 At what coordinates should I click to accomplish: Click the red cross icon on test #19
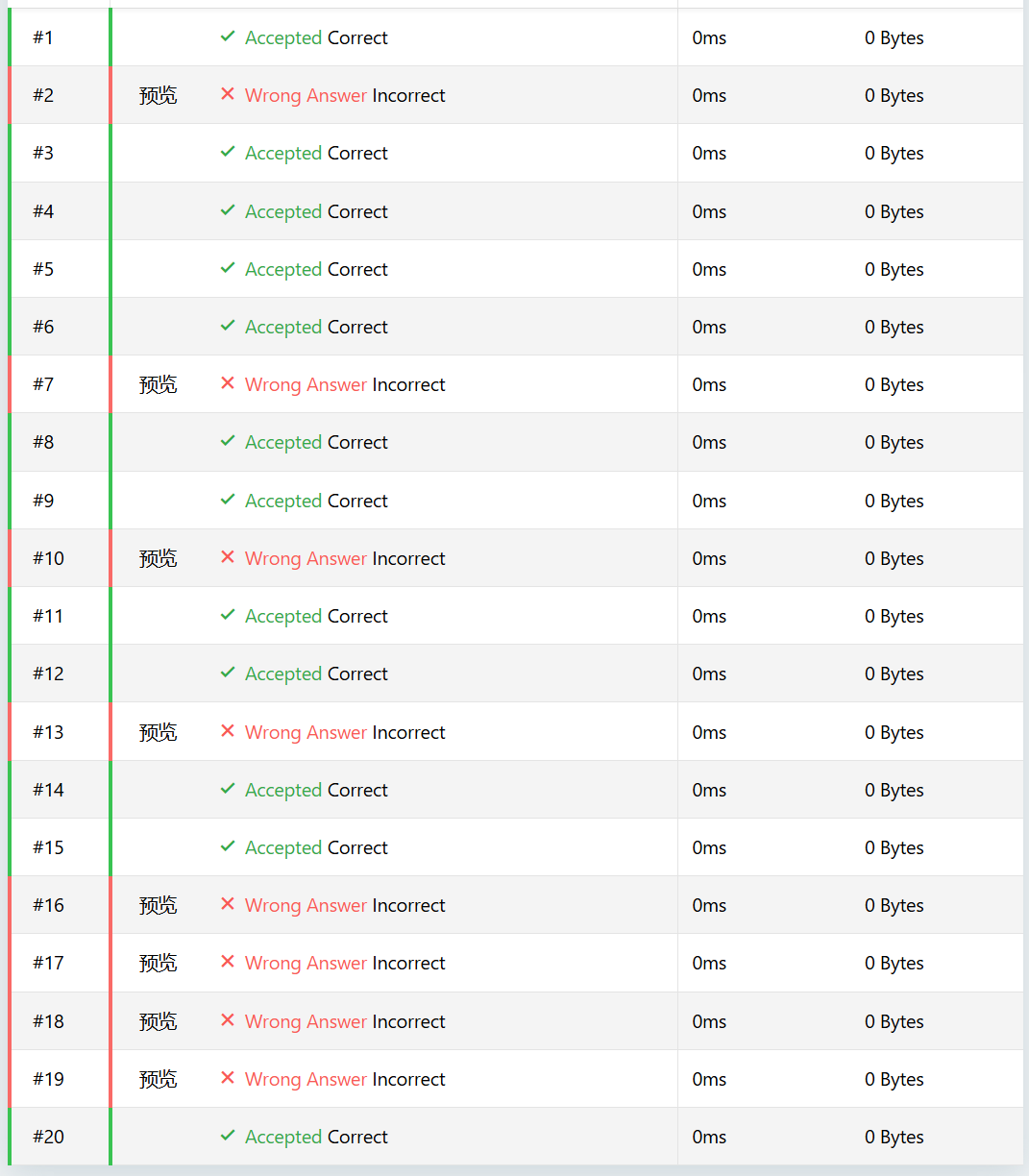pos(228,1078)
